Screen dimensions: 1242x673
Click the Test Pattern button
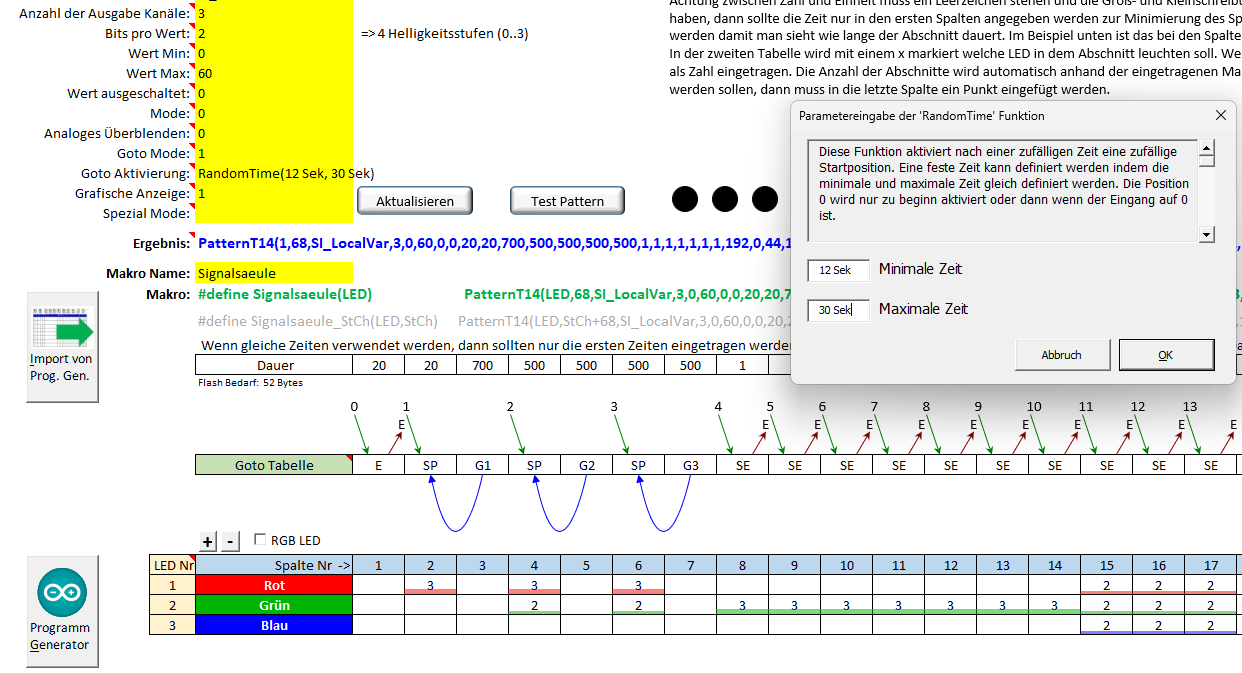click(567, 201)
